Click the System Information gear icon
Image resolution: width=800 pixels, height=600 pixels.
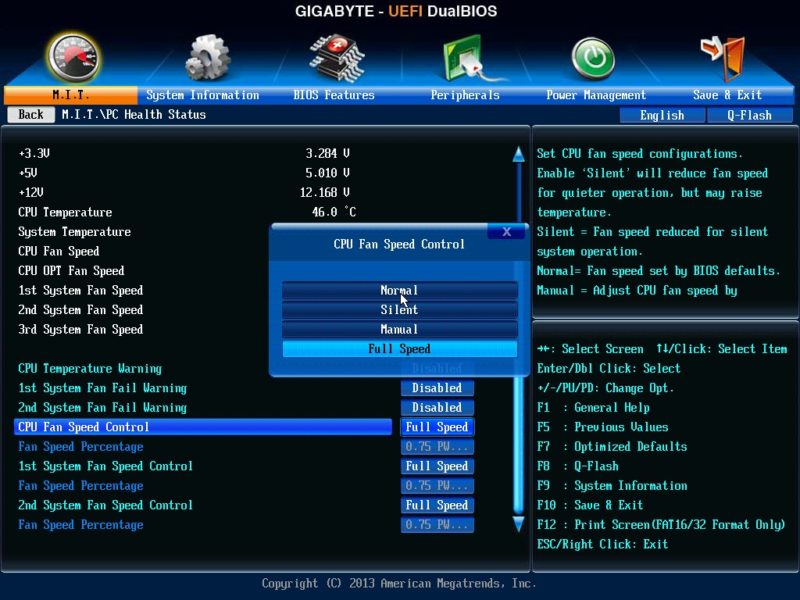point(207,58)
